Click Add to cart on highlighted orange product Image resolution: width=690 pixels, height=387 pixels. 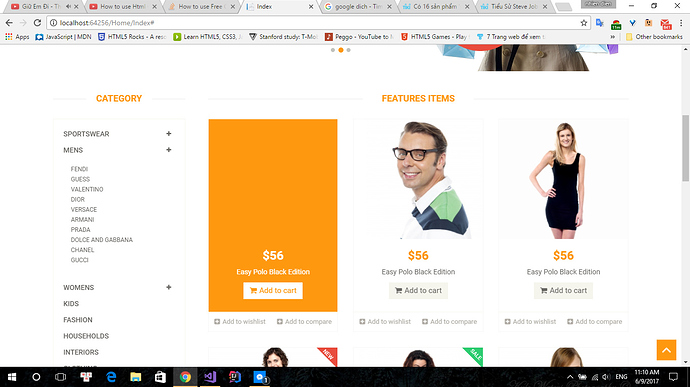(273, 291)
